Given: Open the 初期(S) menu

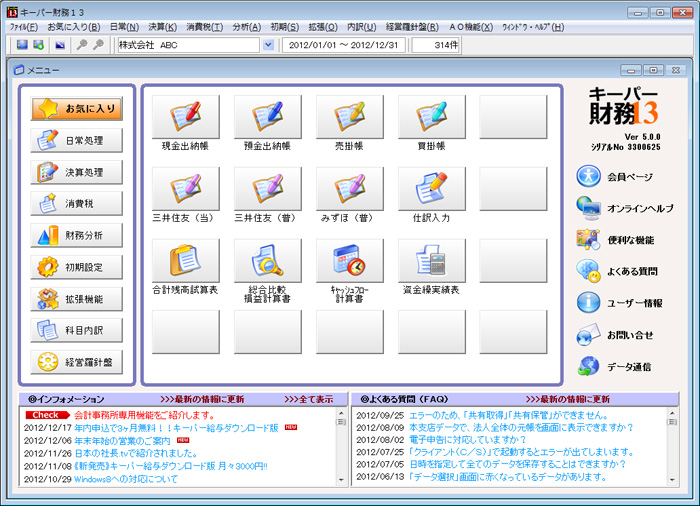Looking at the screenshot, I should coord(284,27).
